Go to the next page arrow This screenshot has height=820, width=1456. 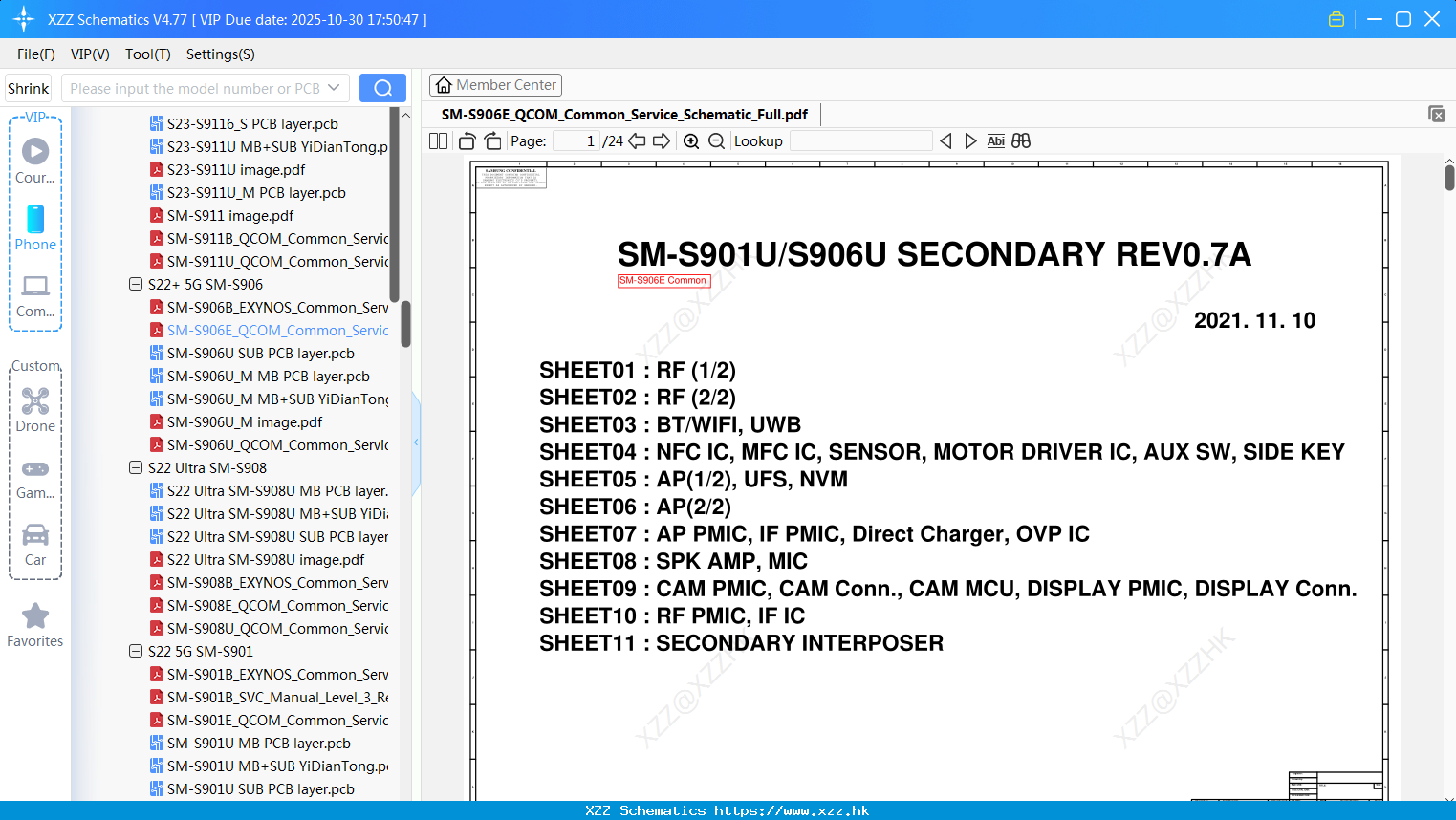662,141
